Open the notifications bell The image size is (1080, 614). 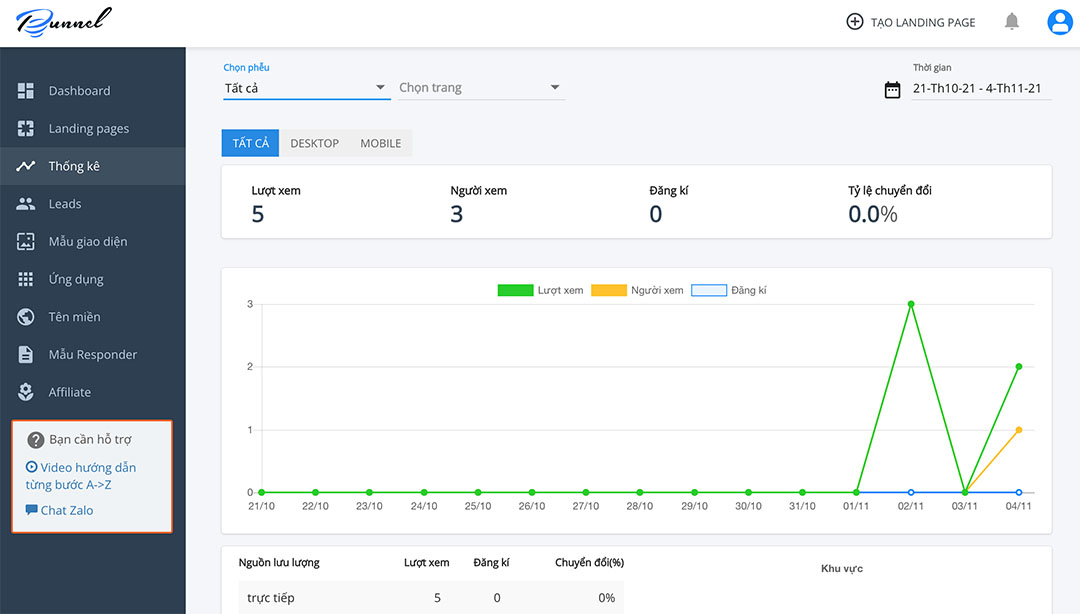[1012, 22]
